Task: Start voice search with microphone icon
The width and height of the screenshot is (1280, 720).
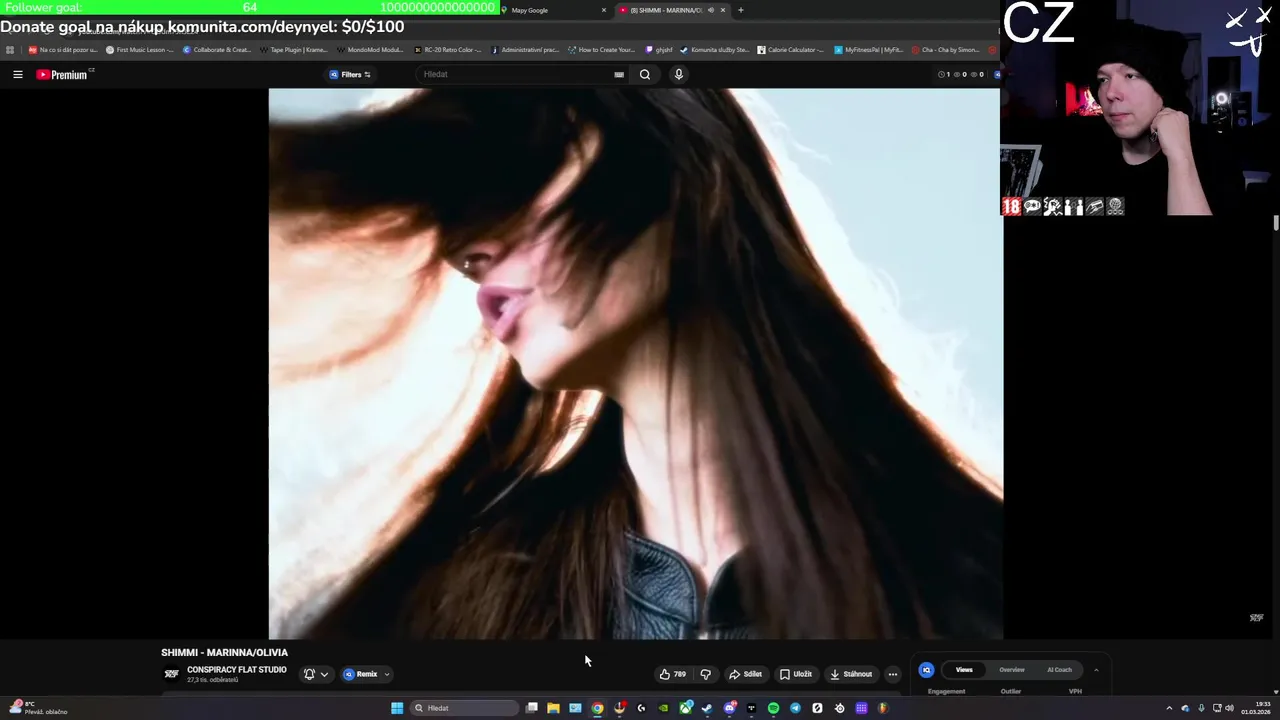Action: [679, 74]
